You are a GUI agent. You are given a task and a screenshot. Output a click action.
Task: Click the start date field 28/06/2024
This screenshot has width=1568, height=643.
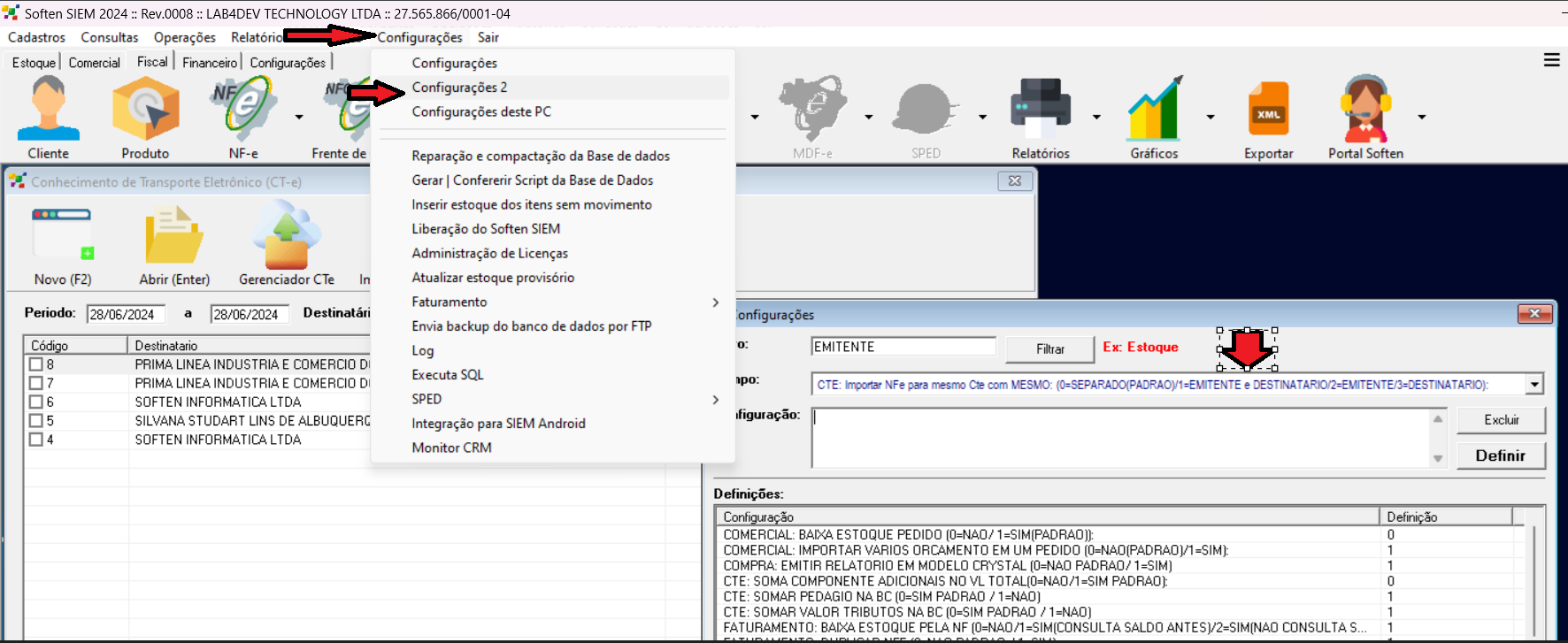click(126, 314)
